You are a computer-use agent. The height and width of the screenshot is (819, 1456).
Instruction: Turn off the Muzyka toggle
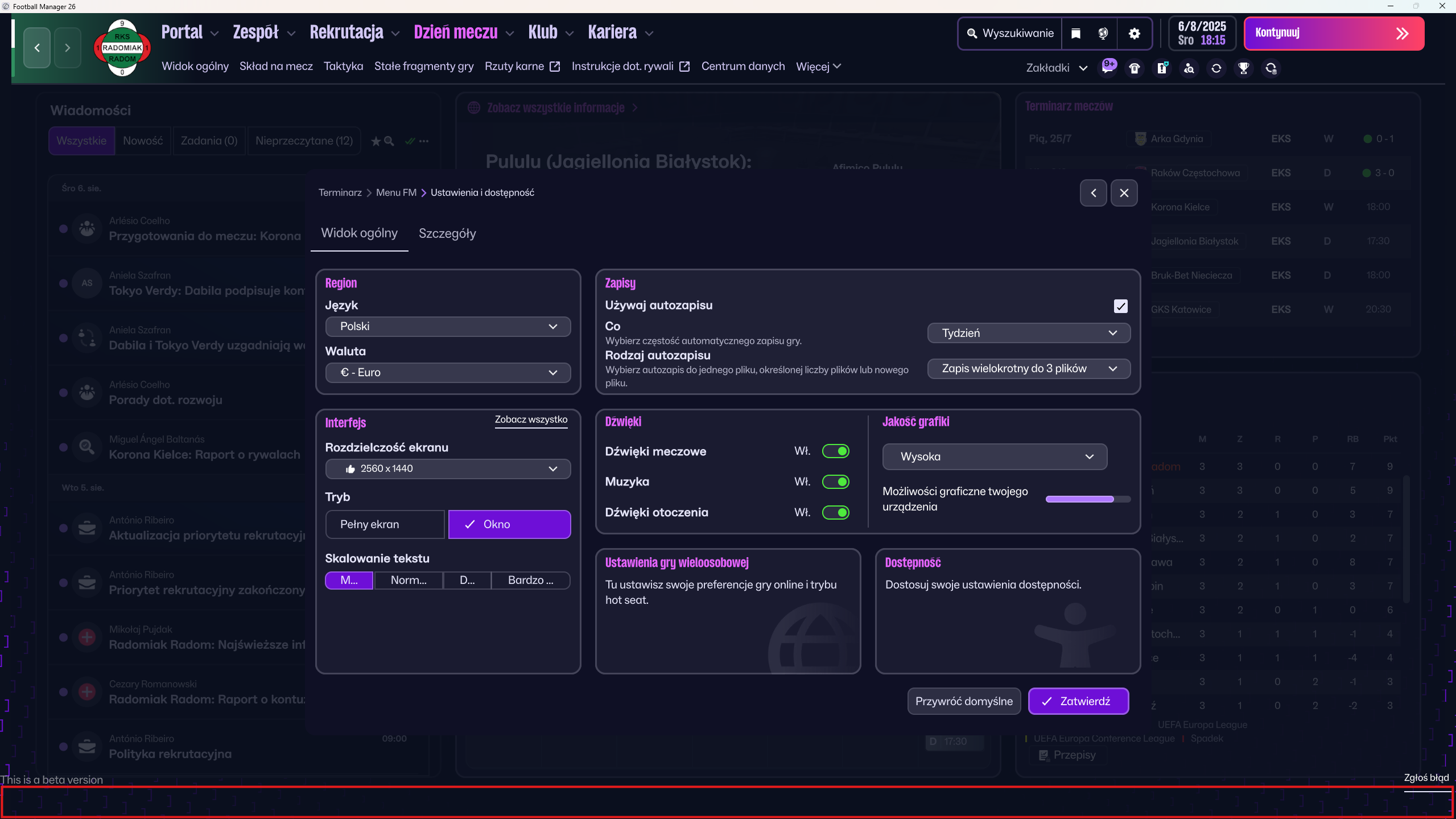pos(836,482)
